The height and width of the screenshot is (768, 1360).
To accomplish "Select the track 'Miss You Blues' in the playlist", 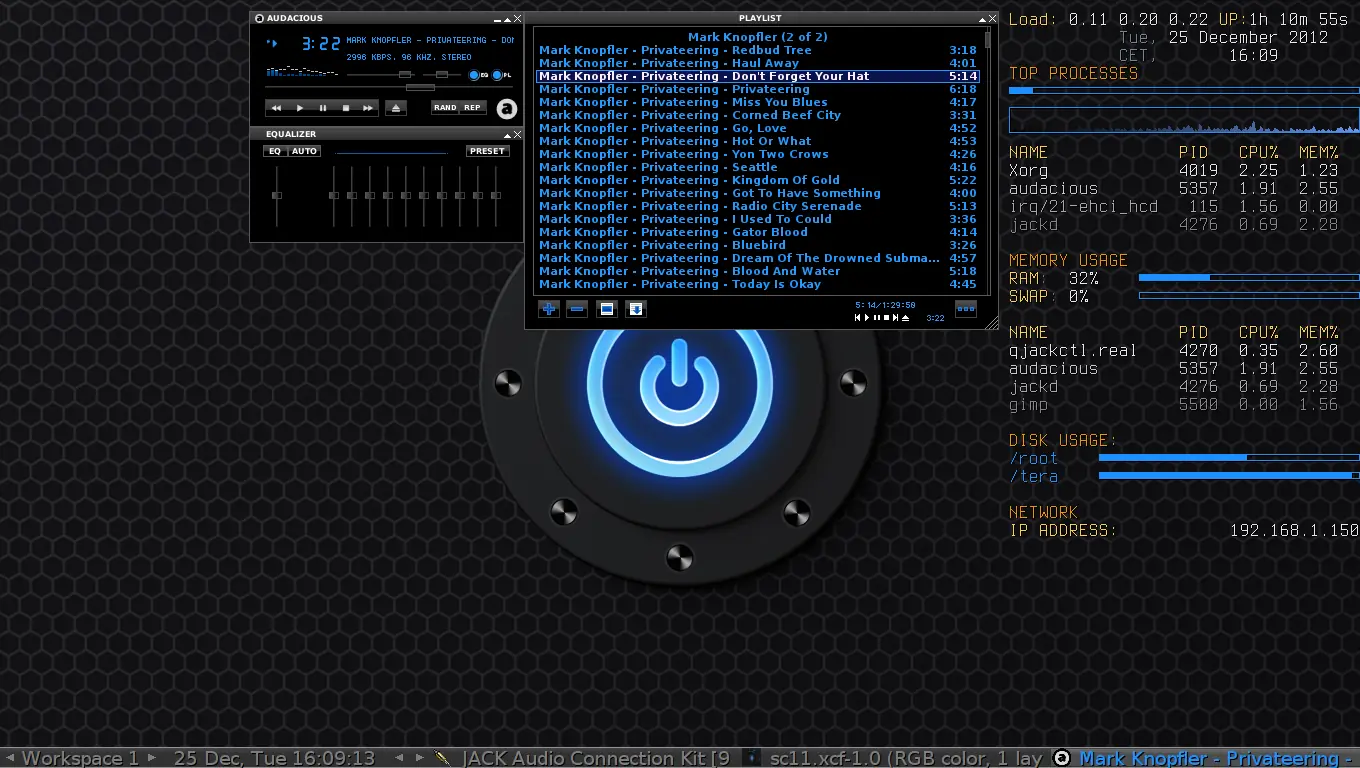I will click(757, 102).
